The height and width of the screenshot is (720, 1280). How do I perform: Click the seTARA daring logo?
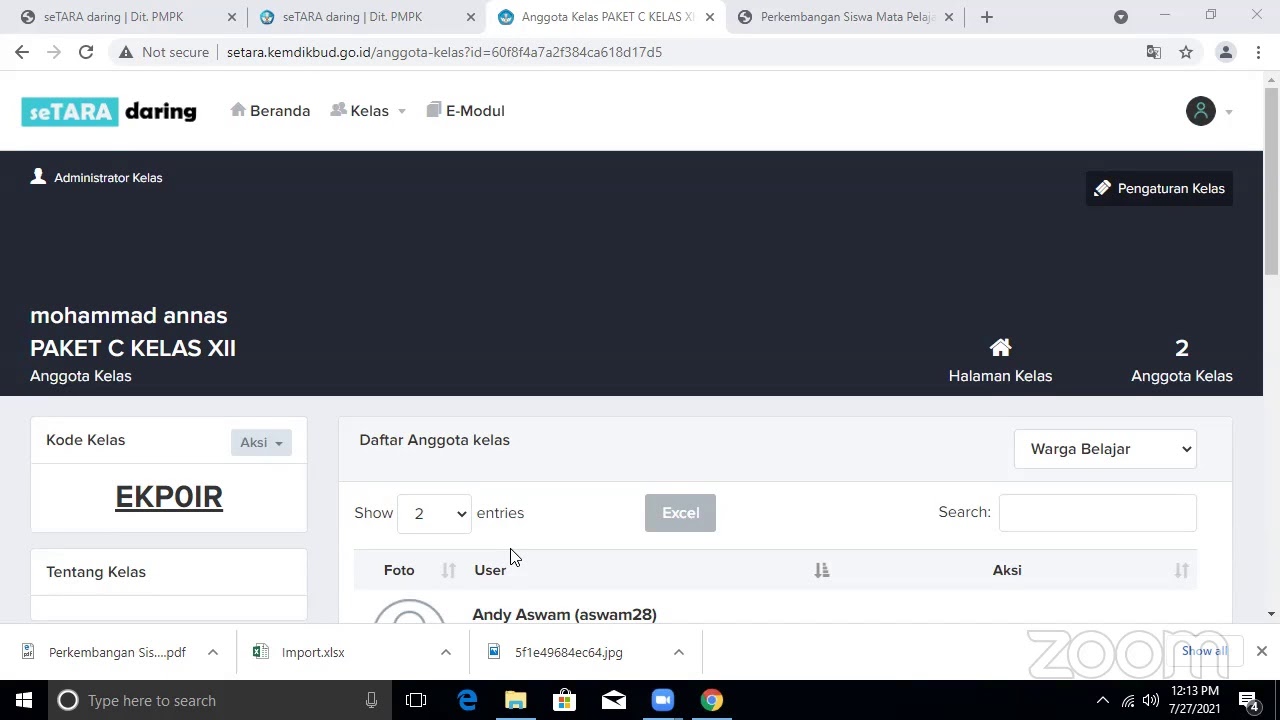click(x=109, y=111)
